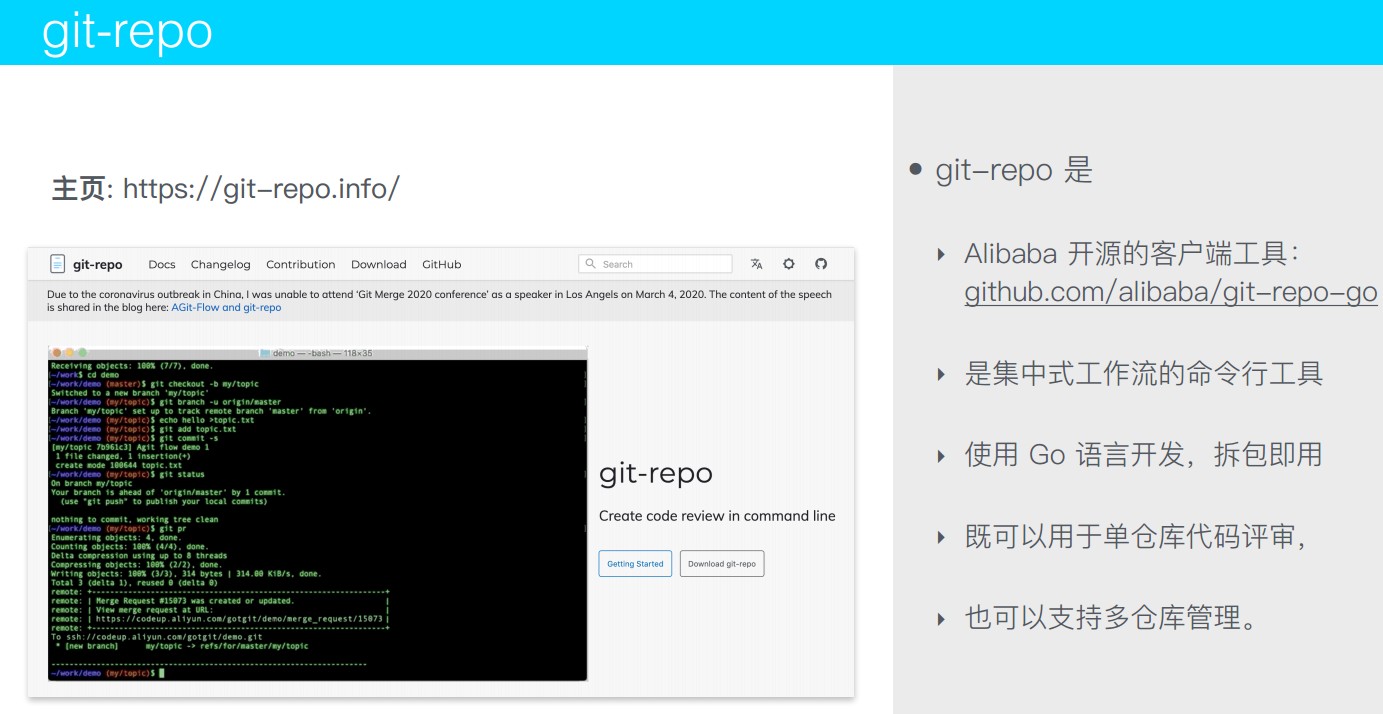Expand the Alibaba 开源的客户端工具 bullet arrow
Viewport: 1383px width, 714px height.
point(941,254)
